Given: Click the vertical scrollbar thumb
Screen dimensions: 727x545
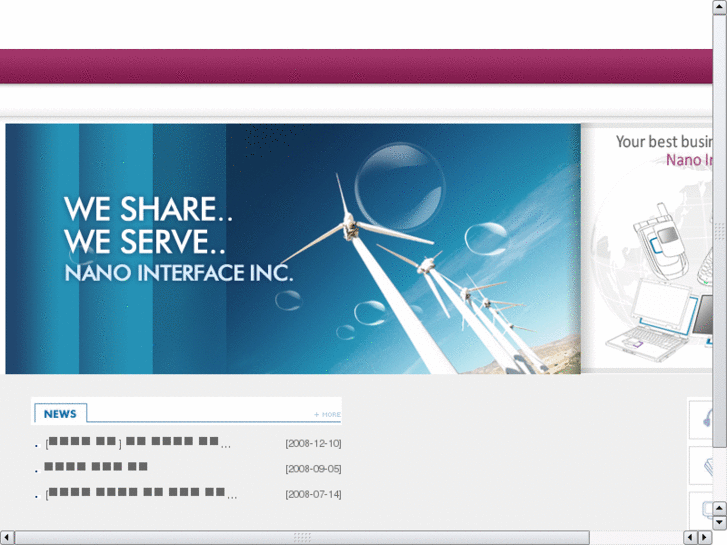Looking at the screenshot, I should point(720,231).
